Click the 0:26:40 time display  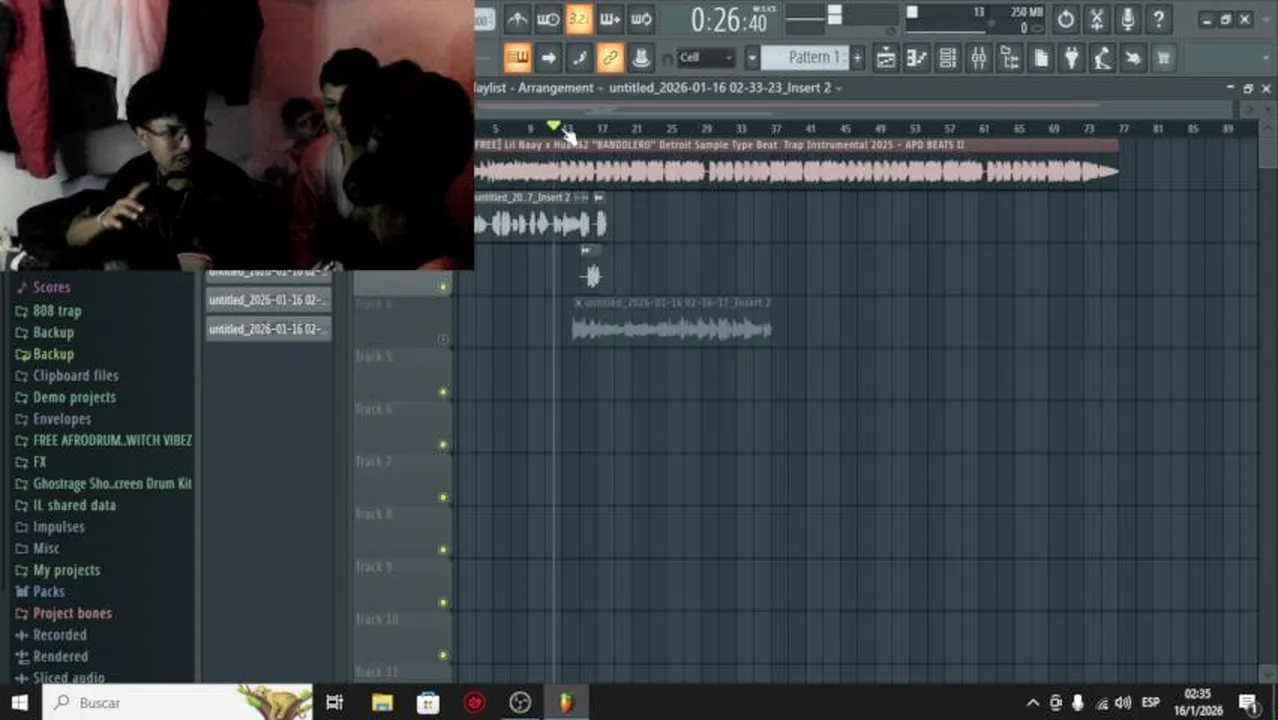click(729, 20)
